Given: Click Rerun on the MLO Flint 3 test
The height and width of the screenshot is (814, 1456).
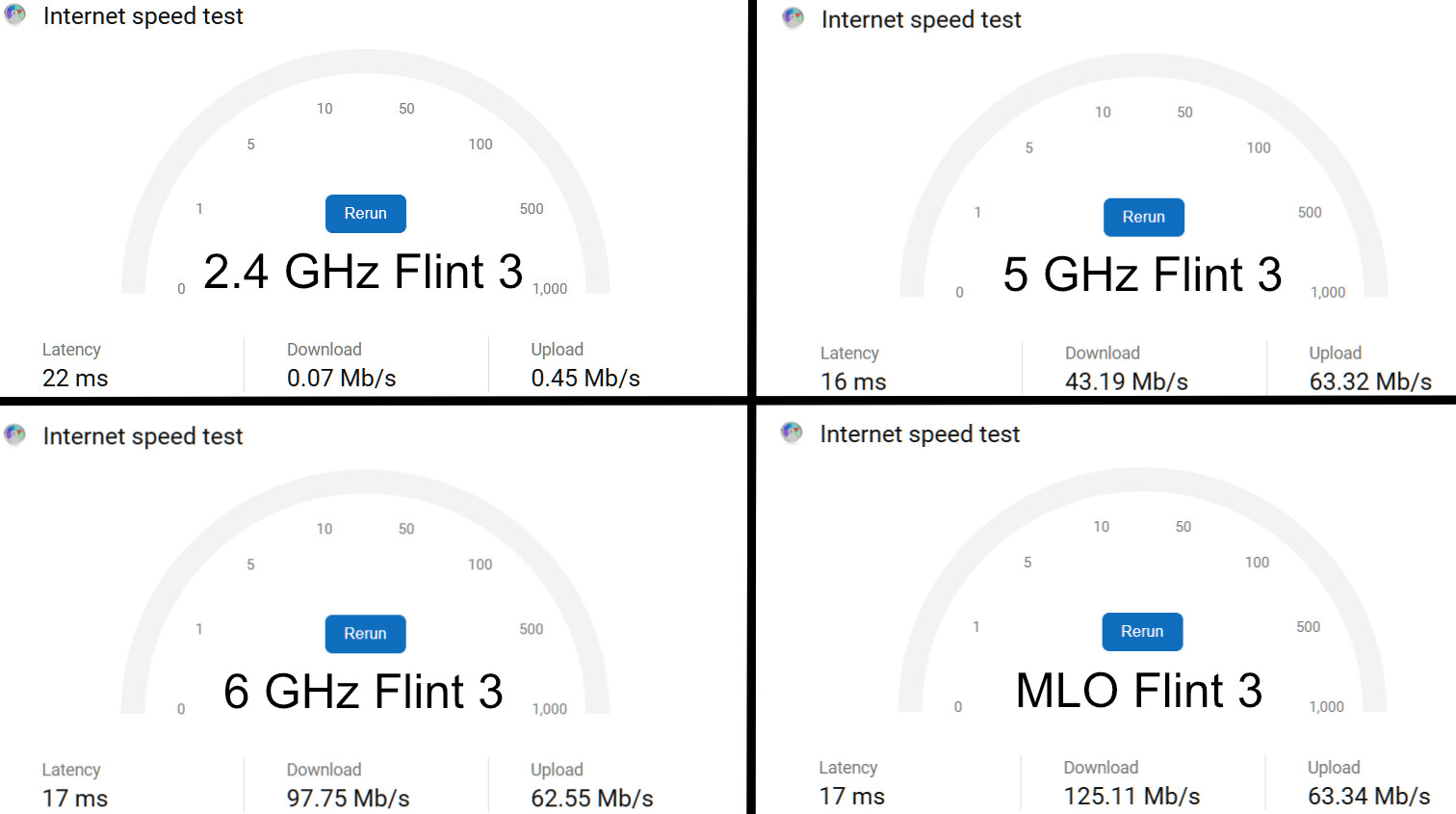Looking at the screenshot, I should [1142, 632].
